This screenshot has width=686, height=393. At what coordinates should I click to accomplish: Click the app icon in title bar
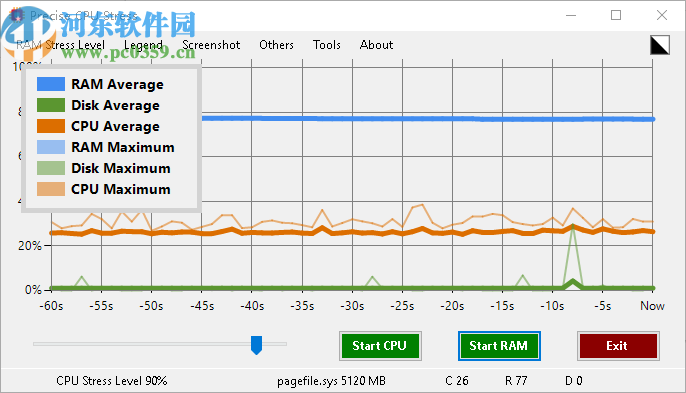pyautogui.click(x=17, y=15)
